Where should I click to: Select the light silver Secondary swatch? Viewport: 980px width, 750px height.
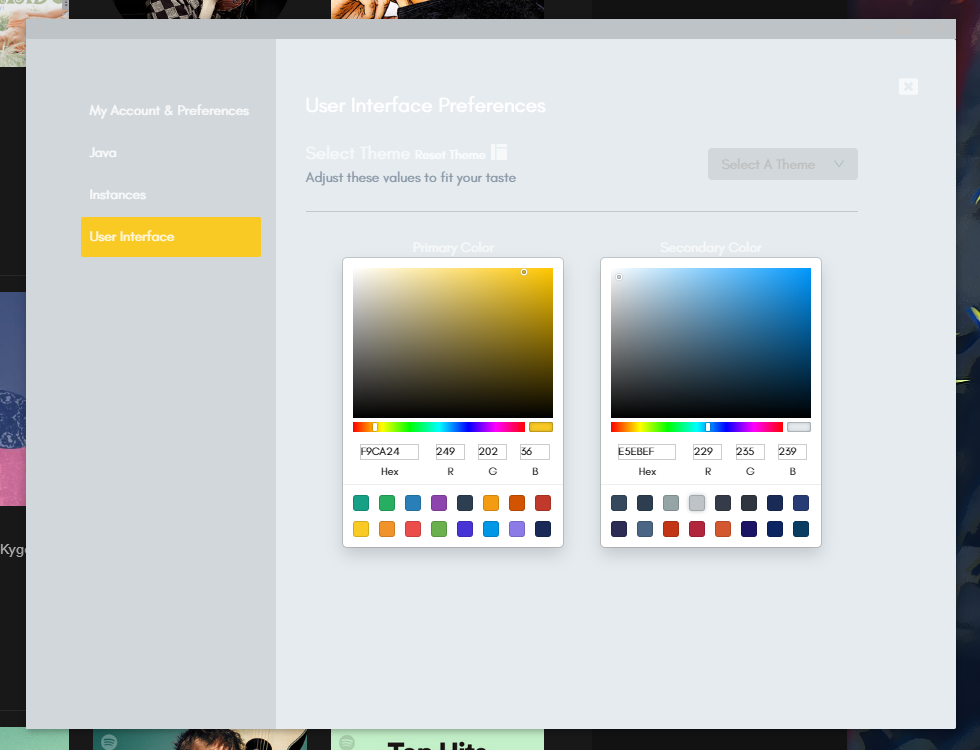click(697, 502)
